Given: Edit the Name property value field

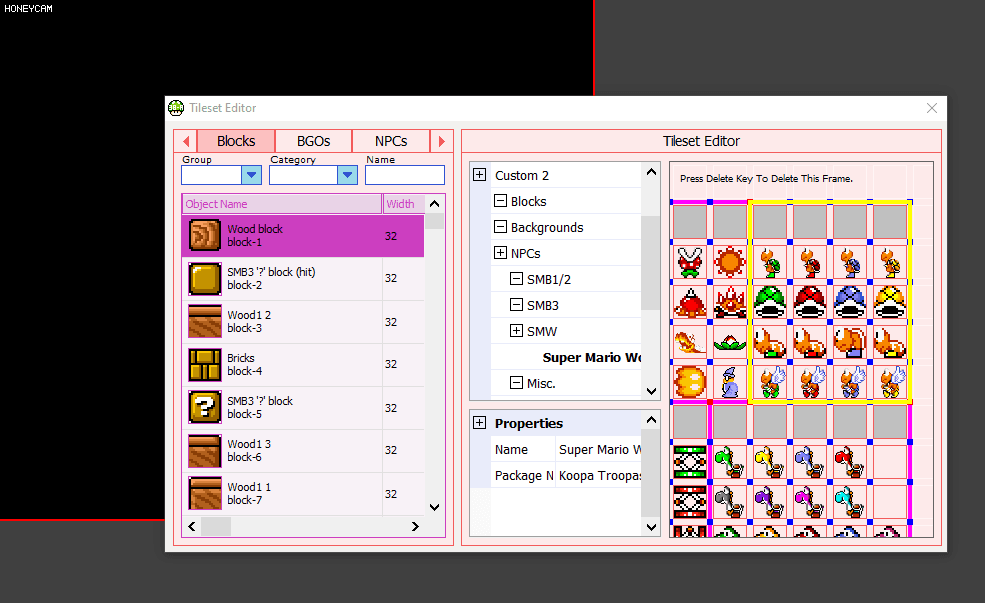Looking at the screenshot, I should pyautogui.click(x=599, y=449).
